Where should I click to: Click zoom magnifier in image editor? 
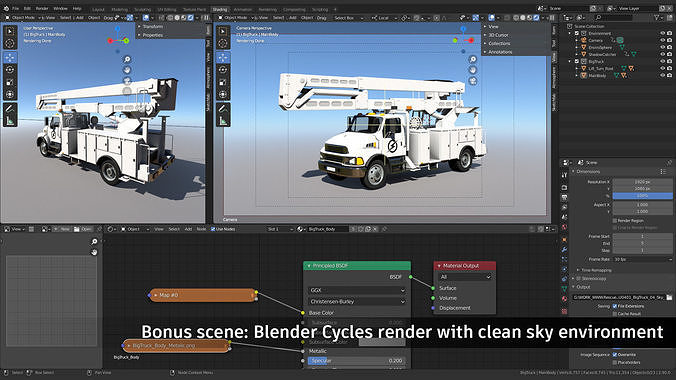pyautogui.click(x=94, y=242)
